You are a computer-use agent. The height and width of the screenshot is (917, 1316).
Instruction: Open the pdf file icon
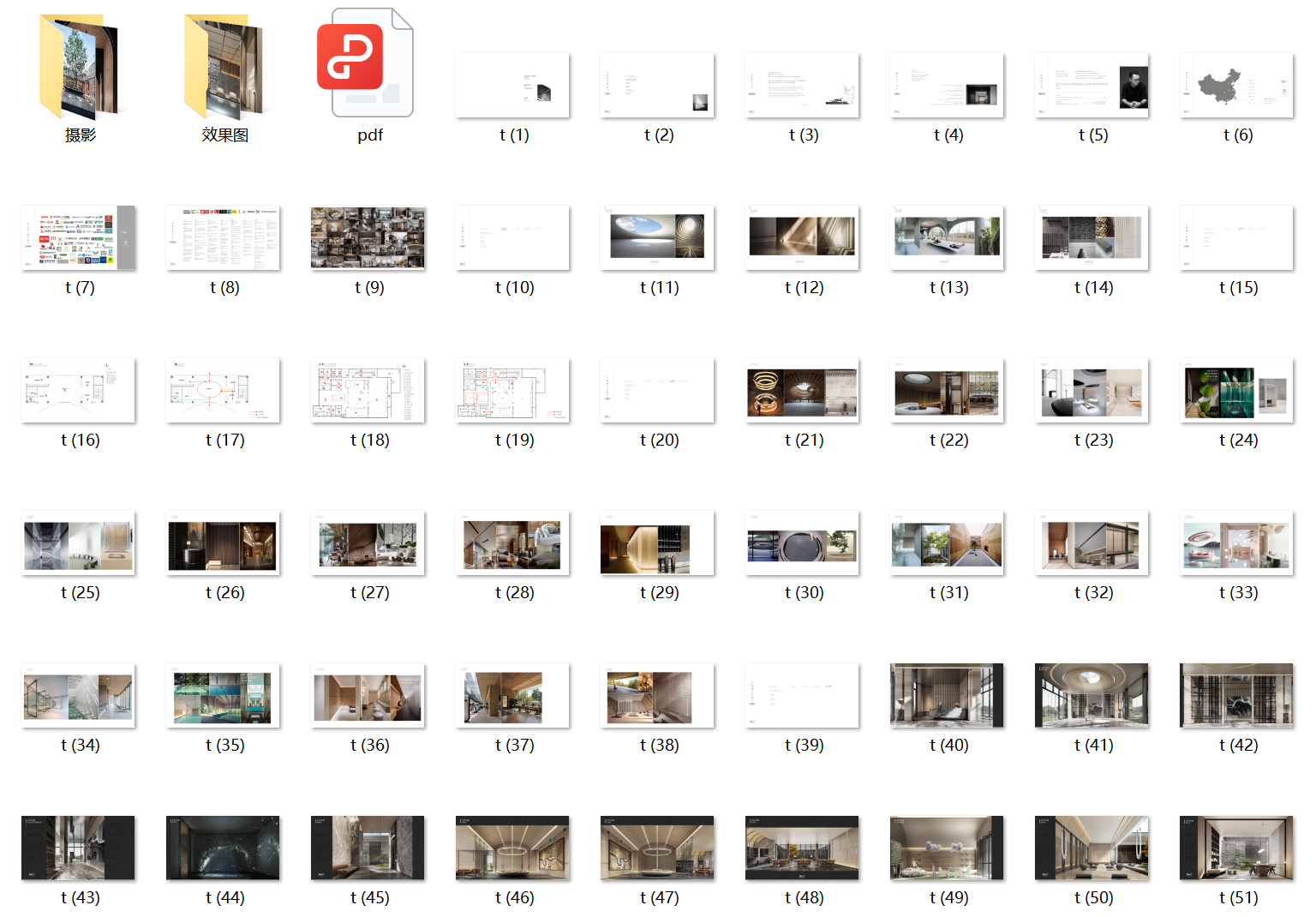(x=369, y=64)
